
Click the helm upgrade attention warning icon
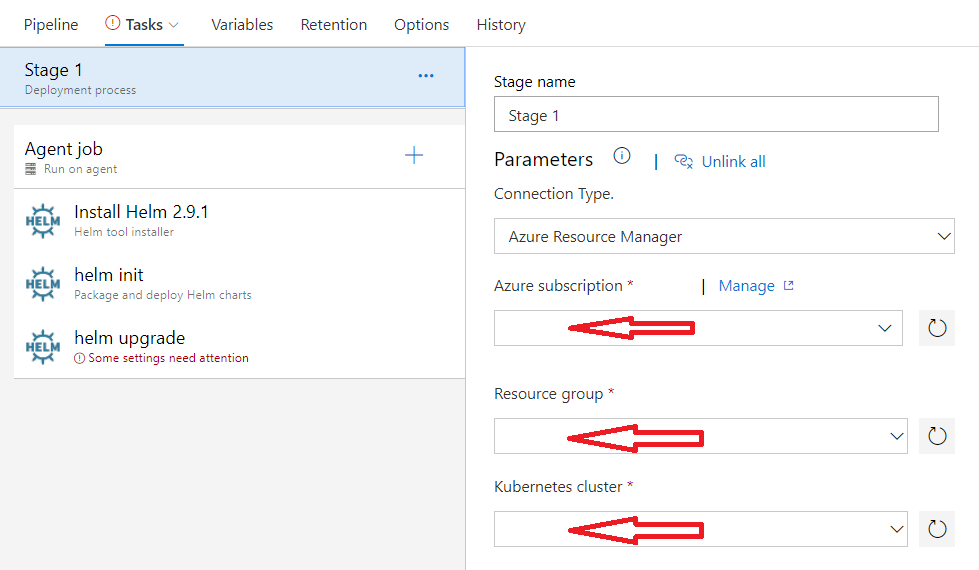point(79,358)
